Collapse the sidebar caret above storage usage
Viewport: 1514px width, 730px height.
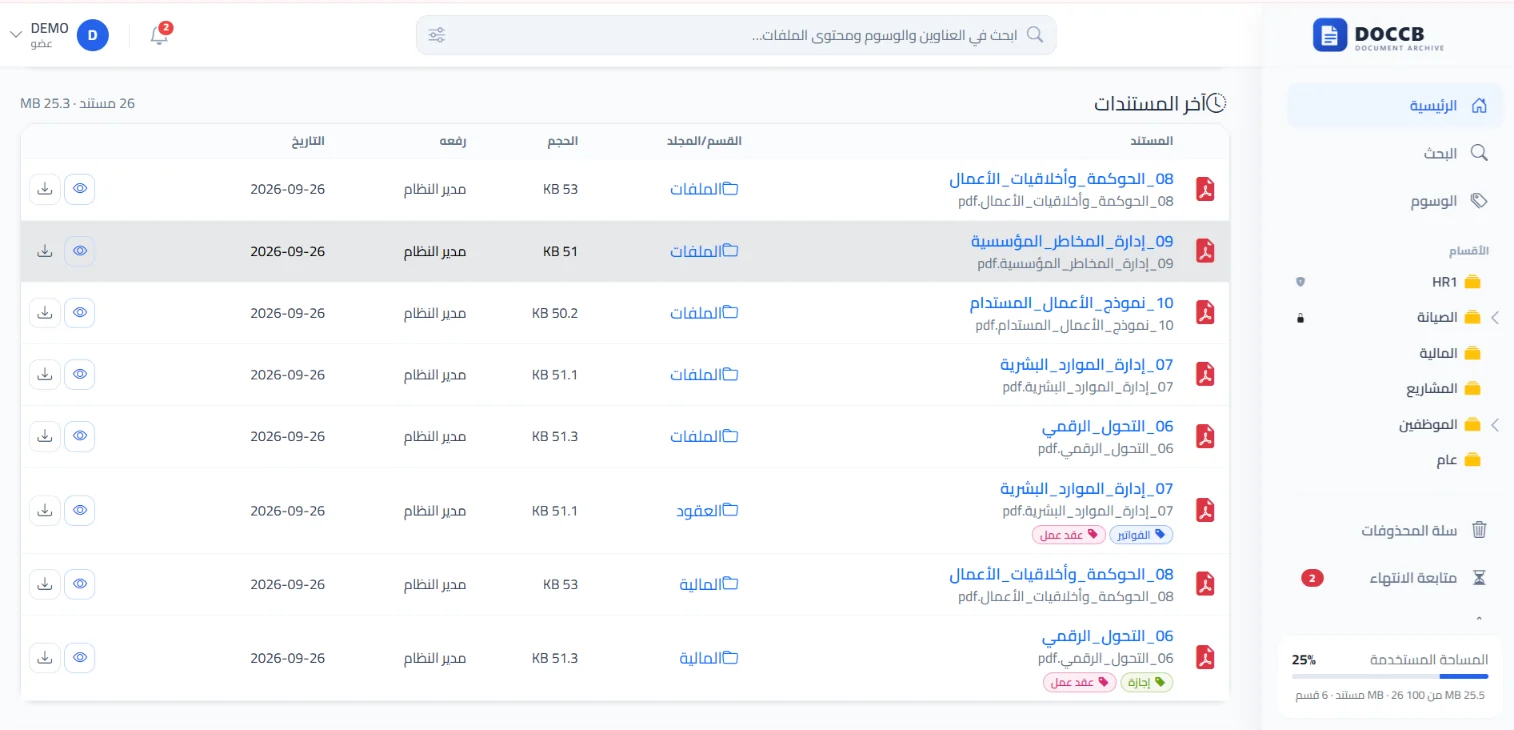click(1480, 619)
